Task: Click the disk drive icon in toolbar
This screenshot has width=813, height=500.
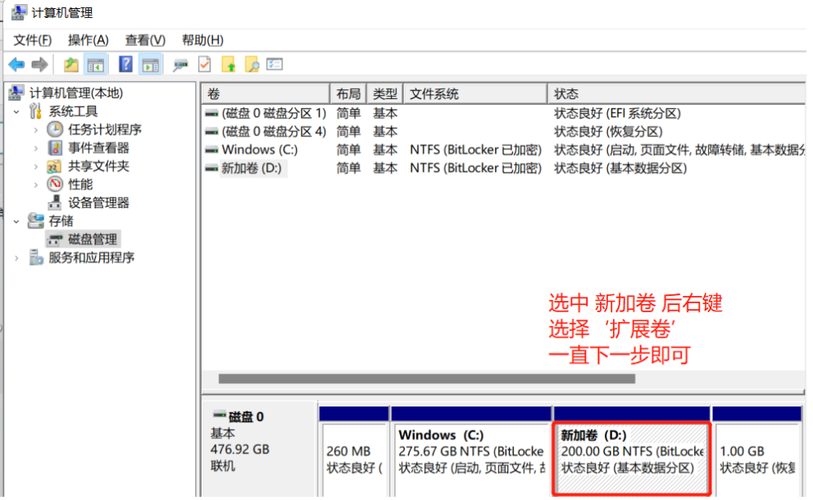Action: [180, 64]
